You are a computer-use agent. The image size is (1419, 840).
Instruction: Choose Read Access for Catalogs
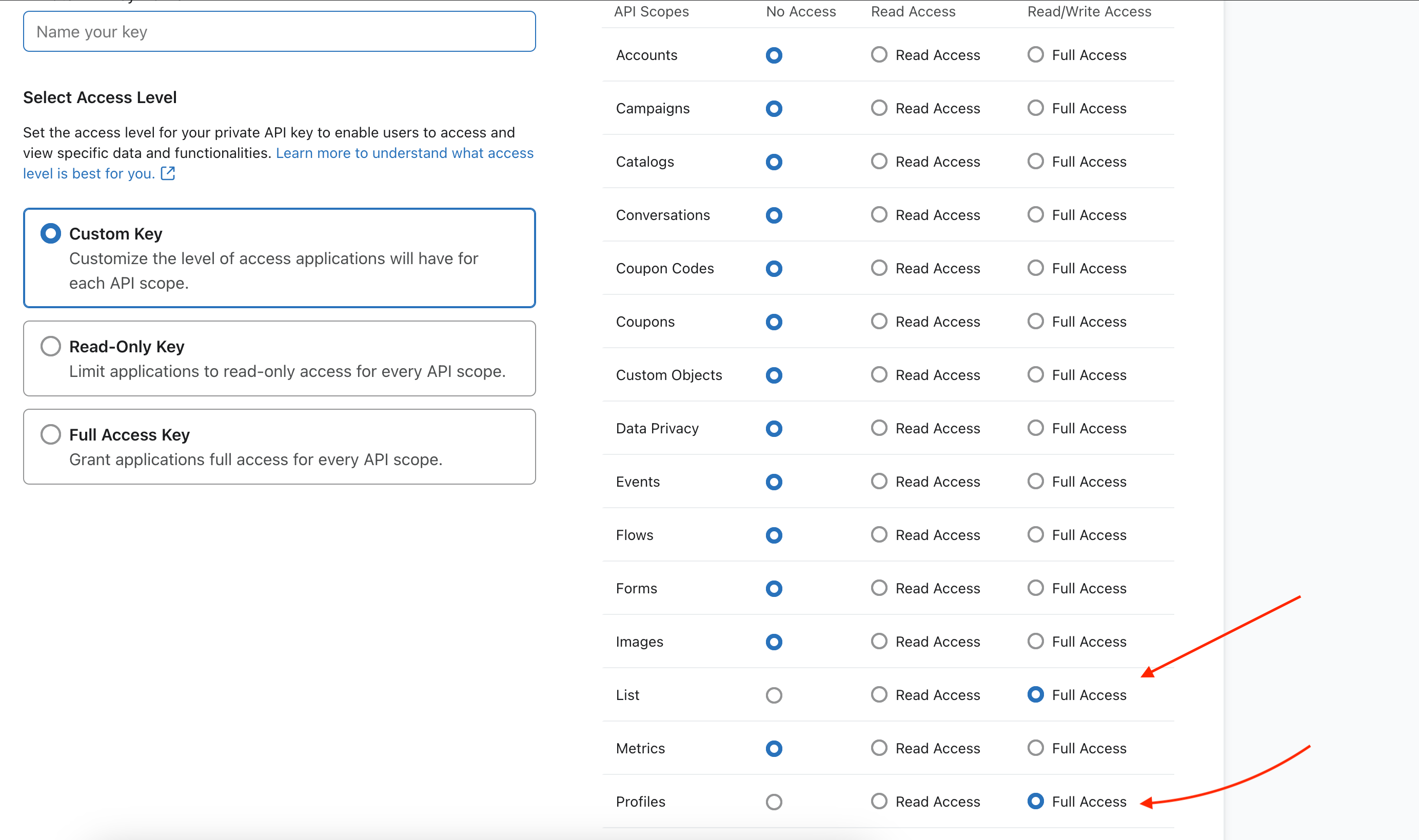(879, 162)
